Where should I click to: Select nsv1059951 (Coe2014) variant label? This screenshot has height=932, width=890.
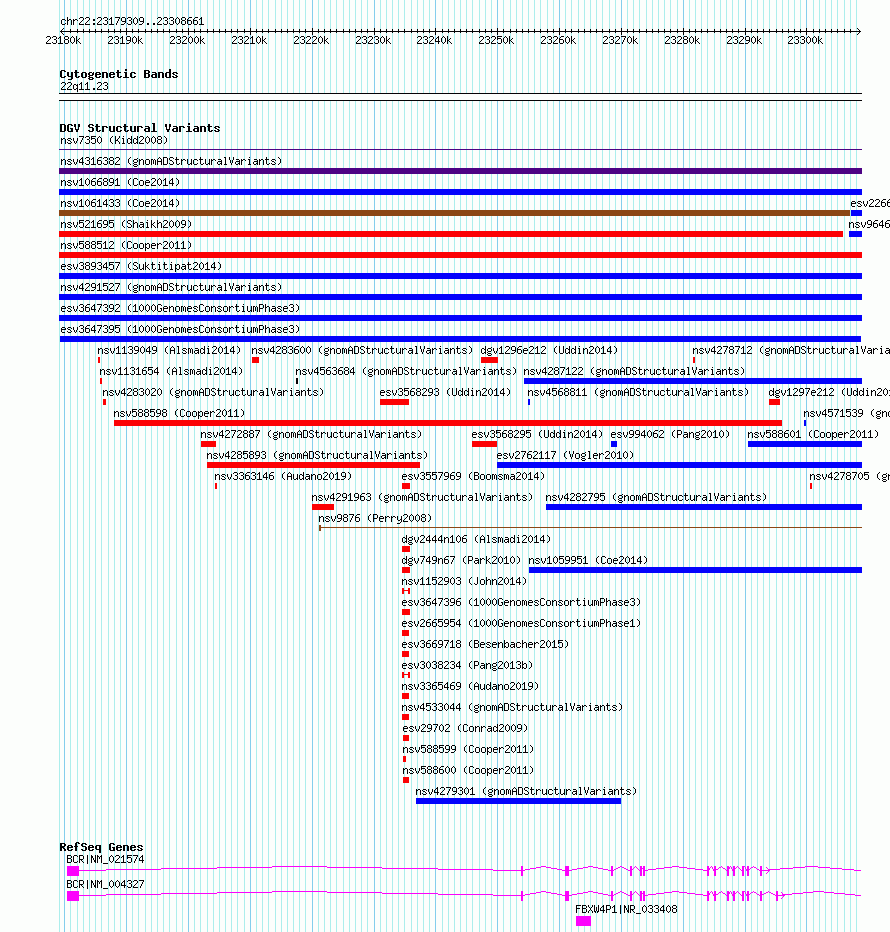pos(589,560)
